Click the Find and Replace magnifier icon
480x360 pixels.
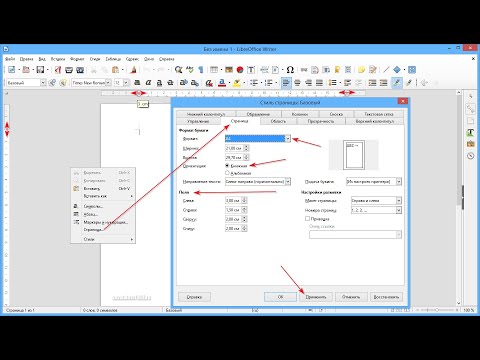pos(178,70)
